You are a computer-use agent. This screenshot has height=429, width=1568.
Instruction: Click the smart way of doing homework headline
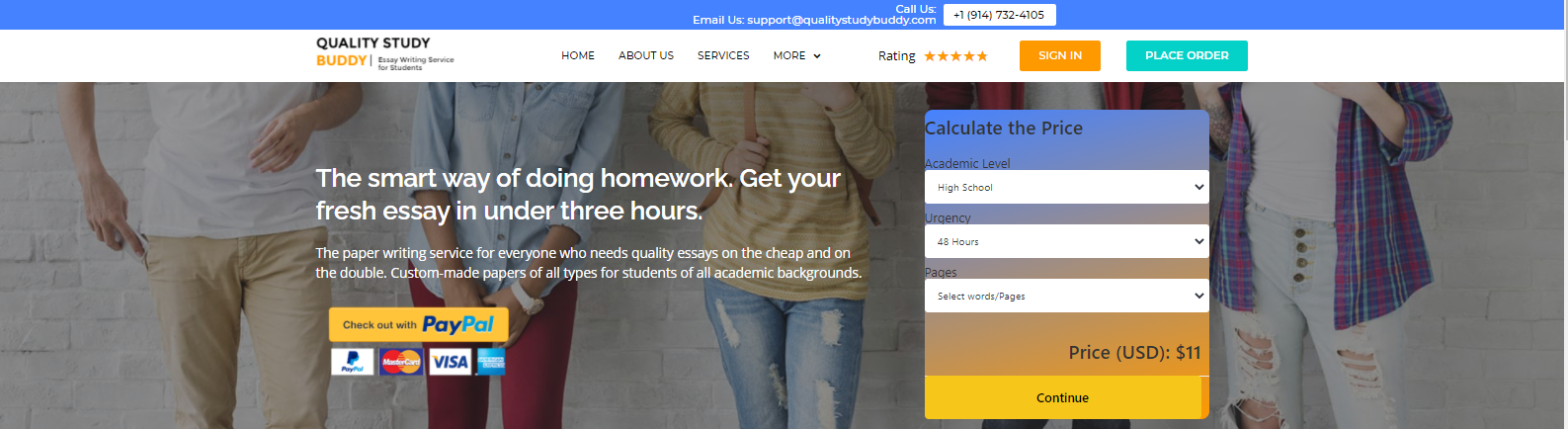pos(578,194)
